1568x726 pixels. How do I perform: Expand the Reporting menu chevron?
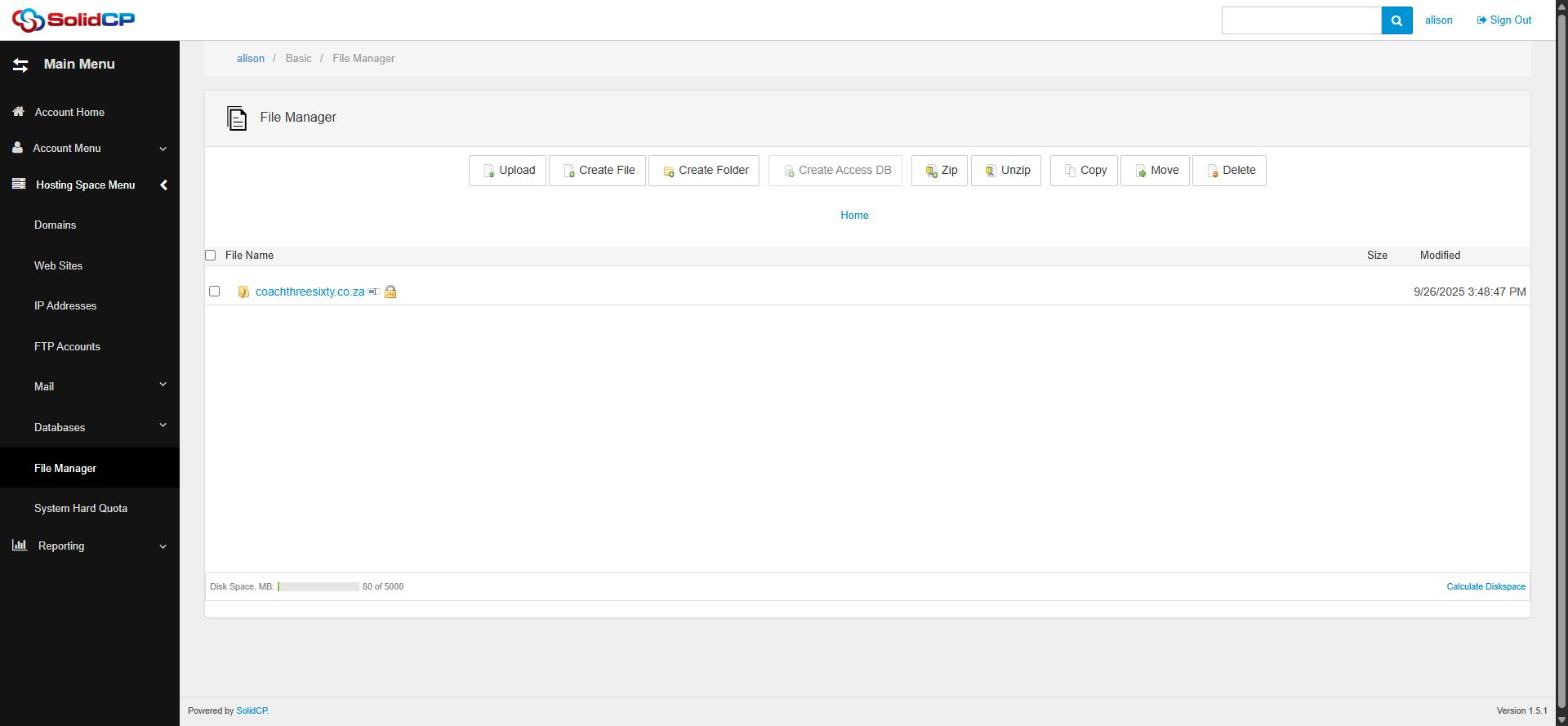(x=163, y=546)
